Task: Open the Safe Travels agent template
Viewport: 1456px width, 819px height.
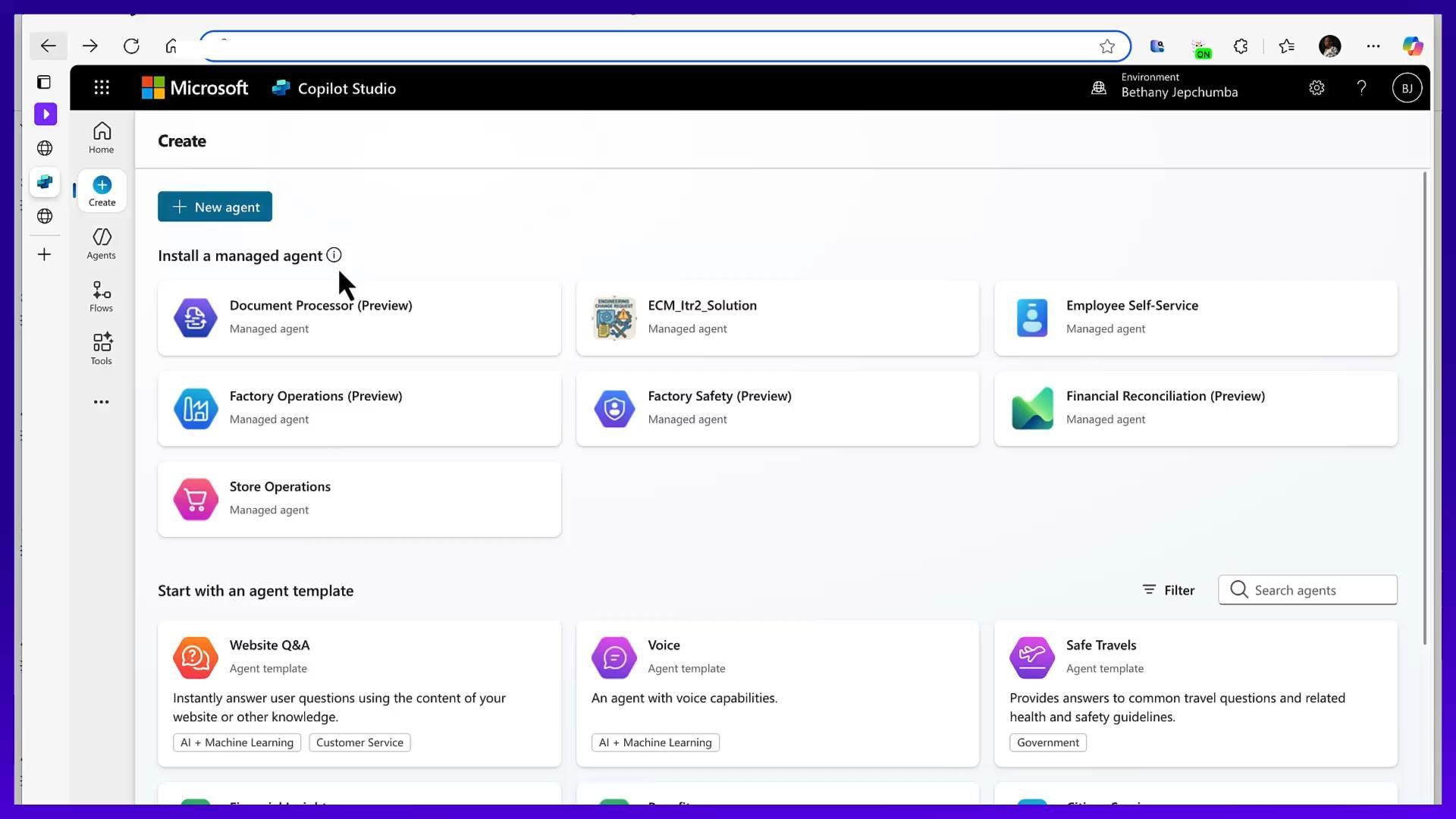Action: [1196, 693]
